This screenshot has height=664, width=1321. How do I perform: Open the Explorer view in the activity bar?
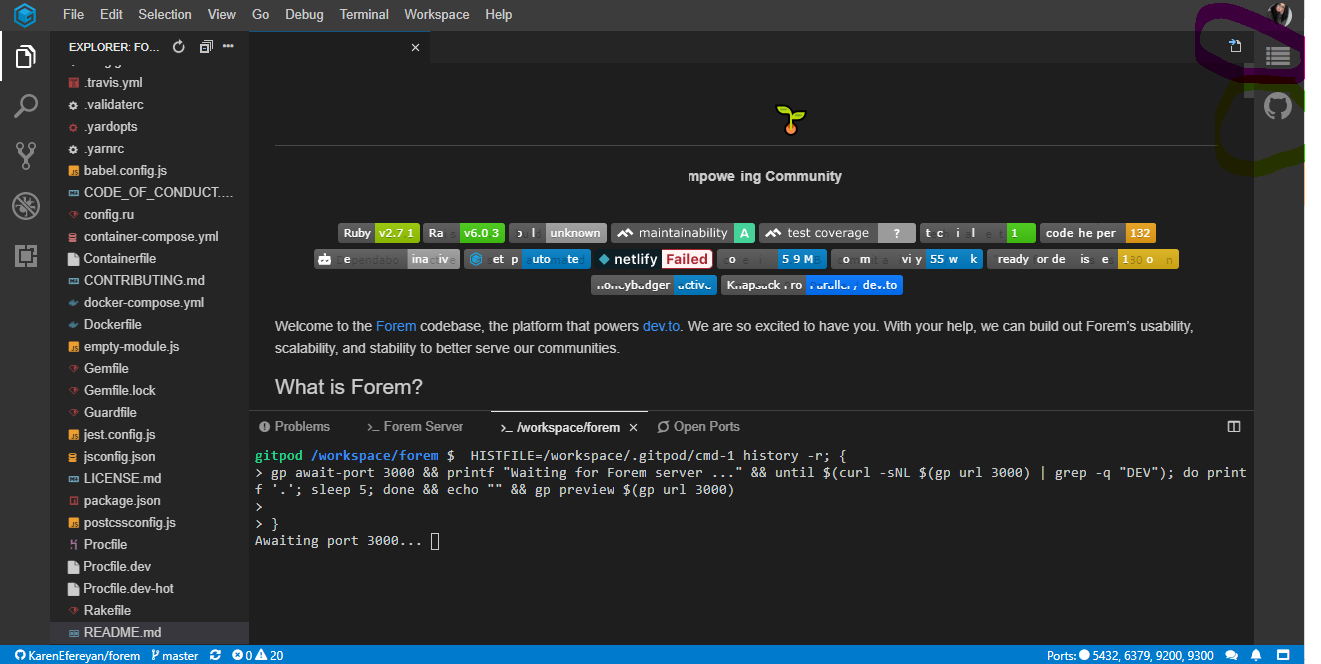click(25, 58)
